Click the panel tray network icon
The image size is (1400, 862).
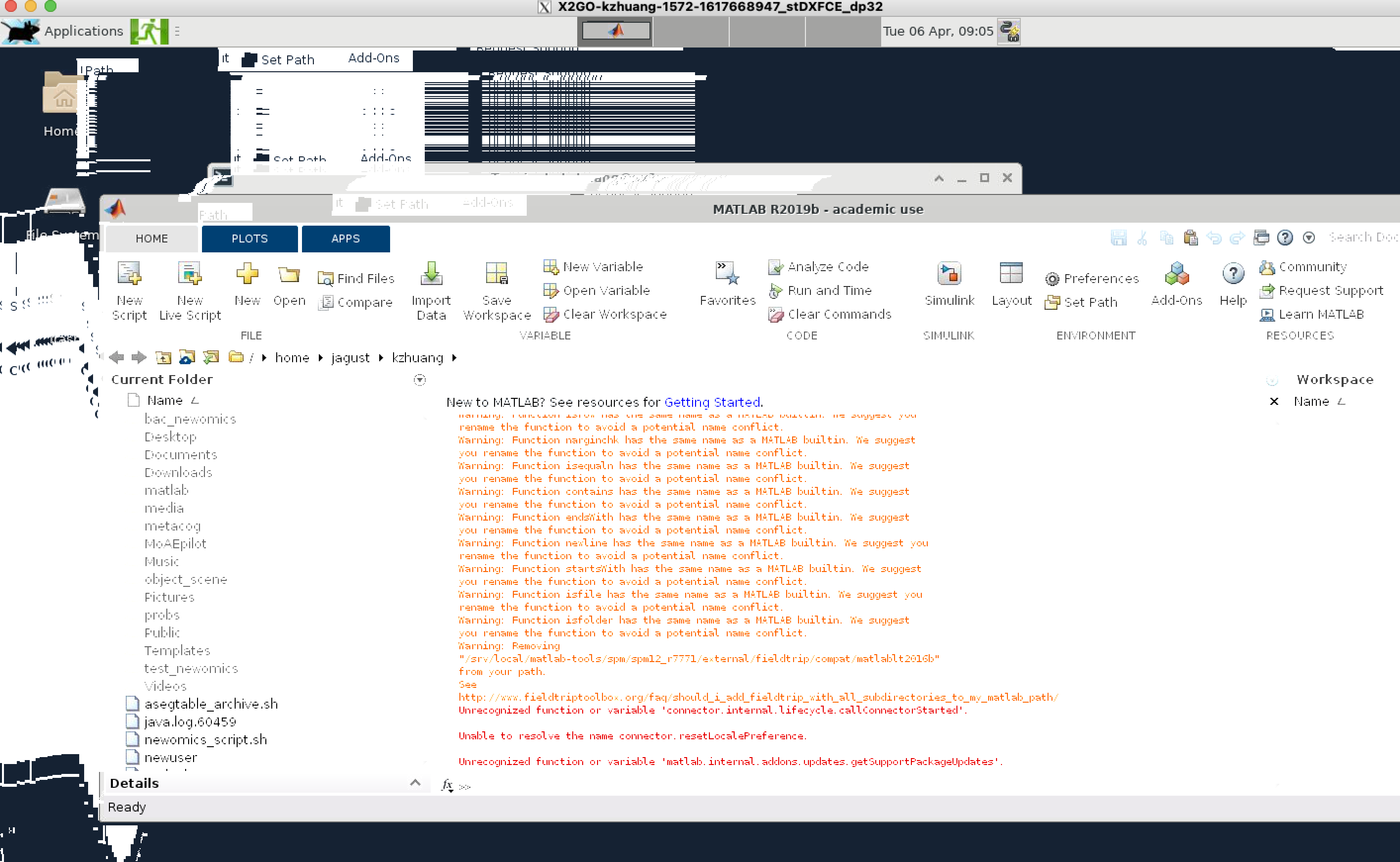[1010, 31]
